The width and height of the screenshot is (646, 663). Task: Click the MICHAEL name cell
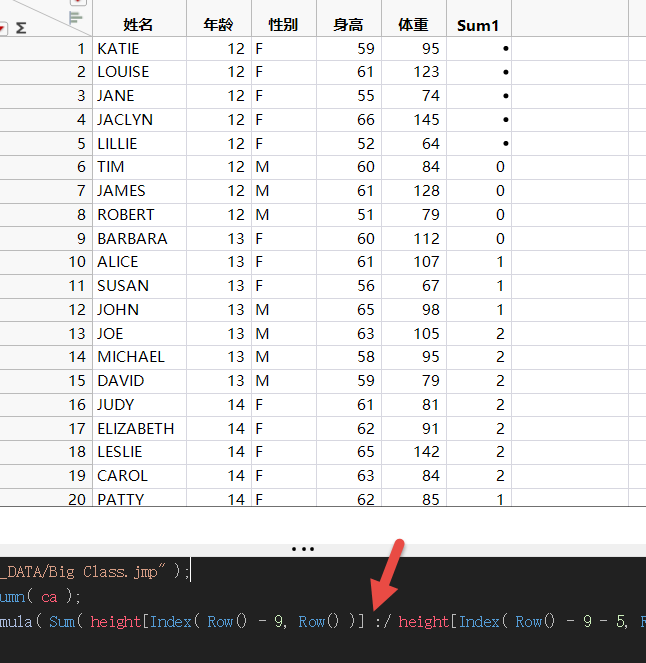point(139,357)
